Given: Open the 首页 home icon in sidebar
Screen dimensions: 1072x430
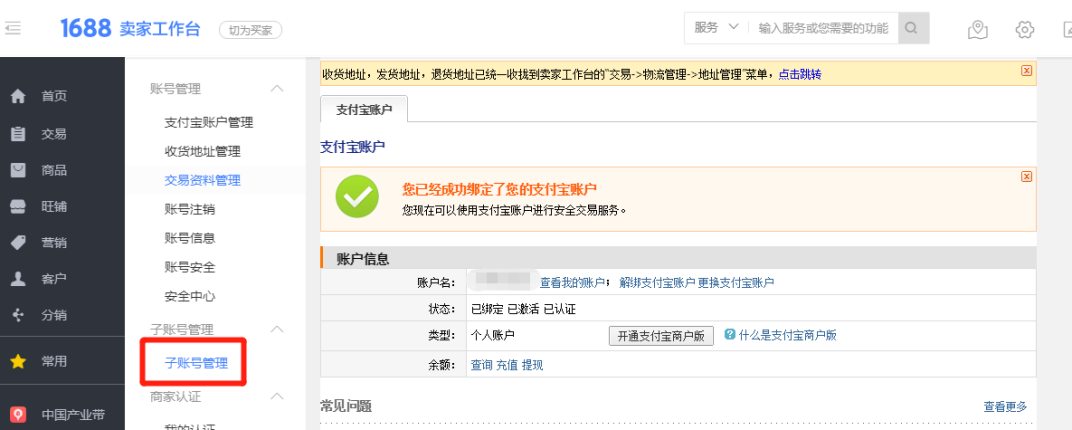Looking at the screenshot, I should coord(18,96).
